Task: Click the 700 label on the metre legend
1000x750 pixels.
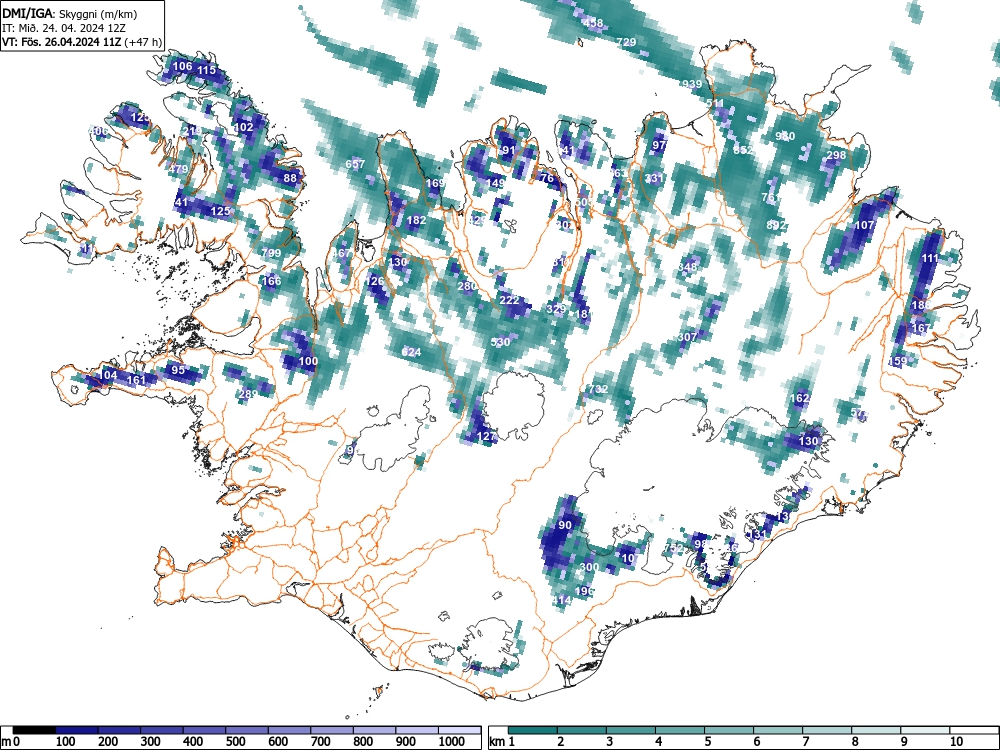Action: tap(321, 742)
